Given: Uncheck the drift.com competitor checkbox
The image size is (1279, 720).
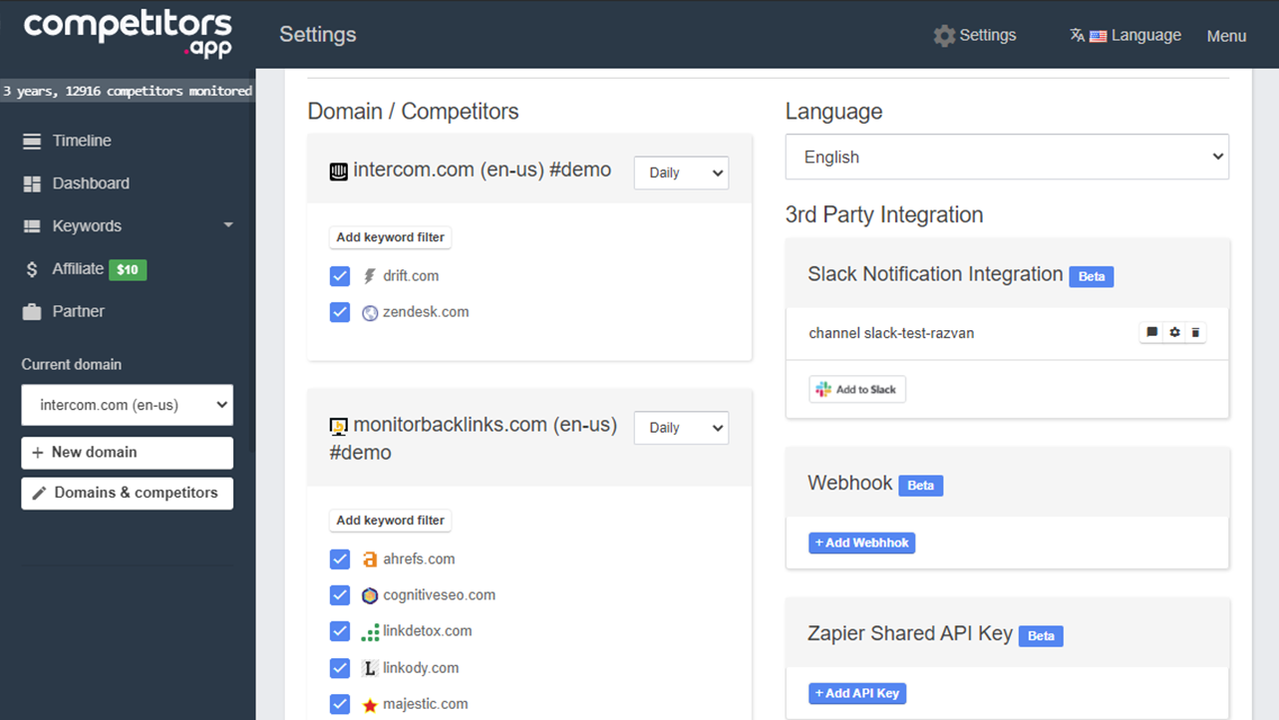Looking at the screenshot, I should pos(340,276).
